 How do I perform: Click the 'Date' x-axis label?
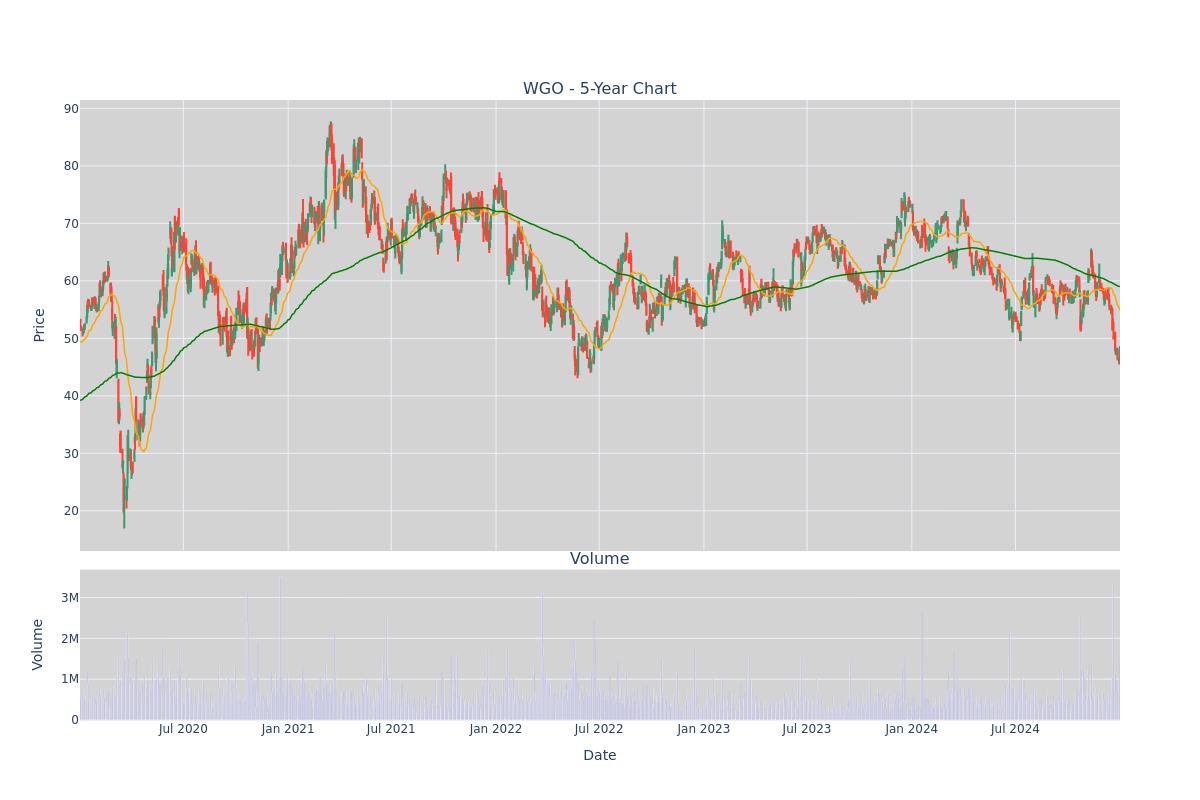click(599, 756)
